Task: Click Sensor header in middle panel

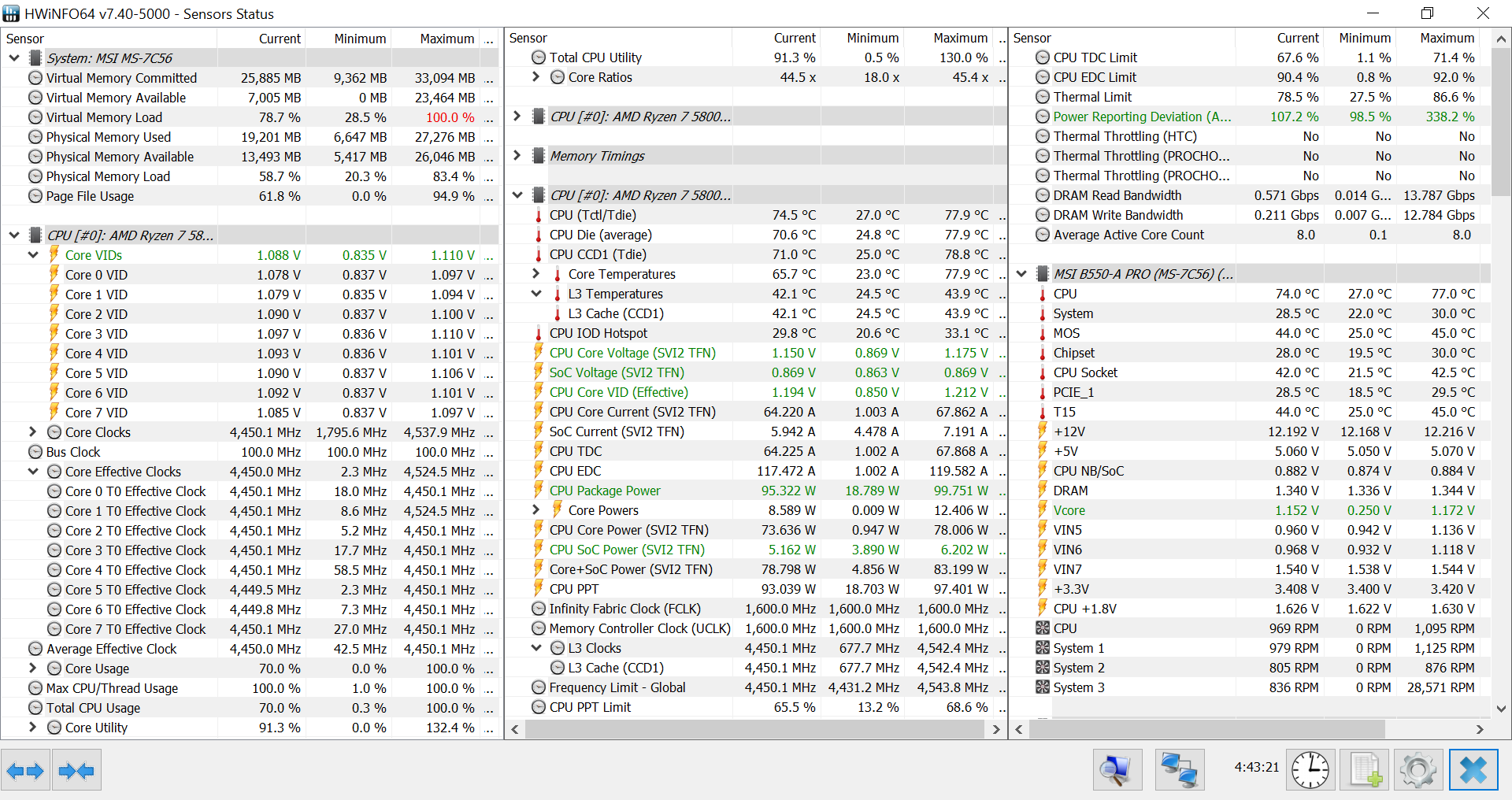Action: [x=618, y=38]
